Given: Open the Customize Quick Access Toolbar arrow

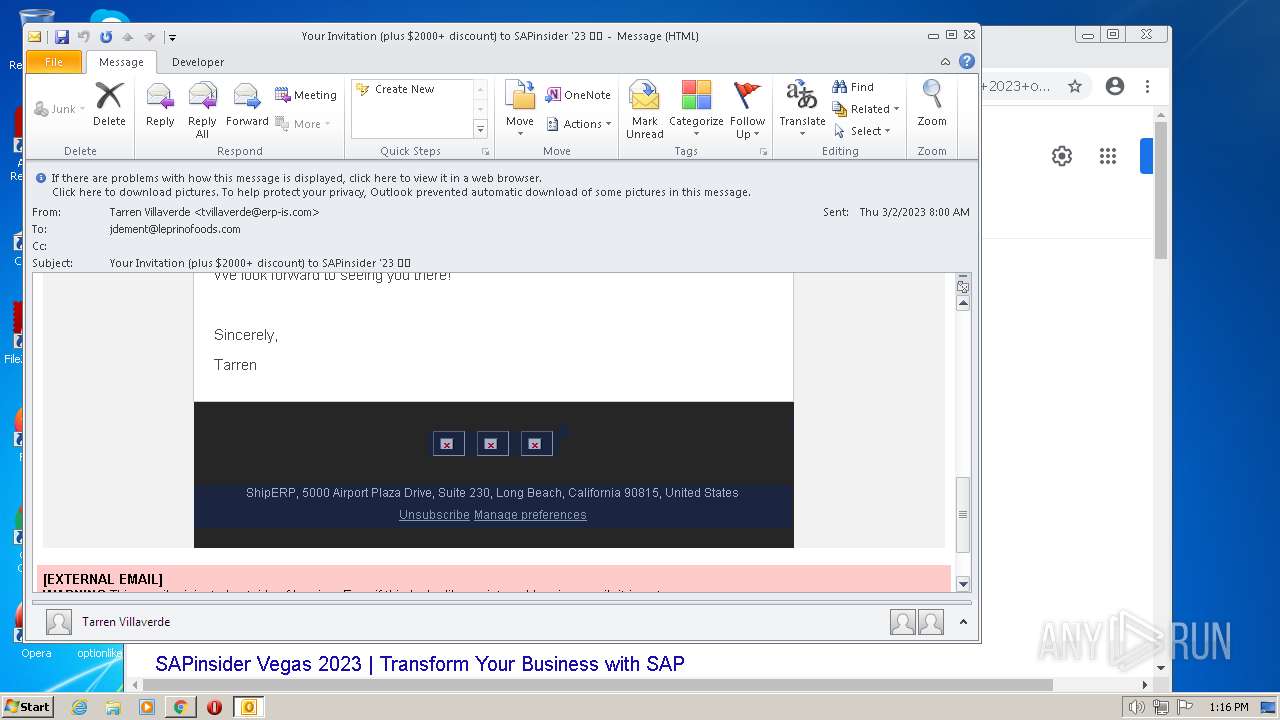Looking at the screenshot, I should (x=172, y=37).
